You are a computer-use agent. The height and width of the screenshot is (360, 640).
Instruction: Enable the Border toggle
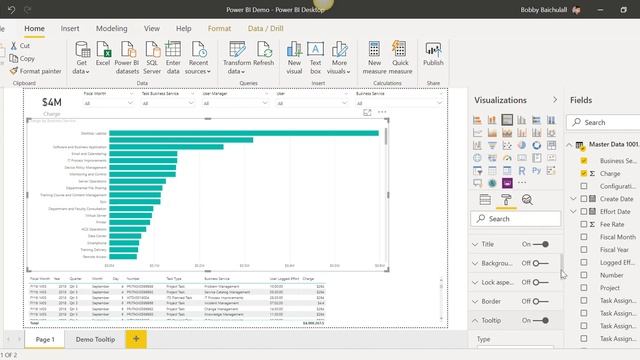[x=541, y=302]
